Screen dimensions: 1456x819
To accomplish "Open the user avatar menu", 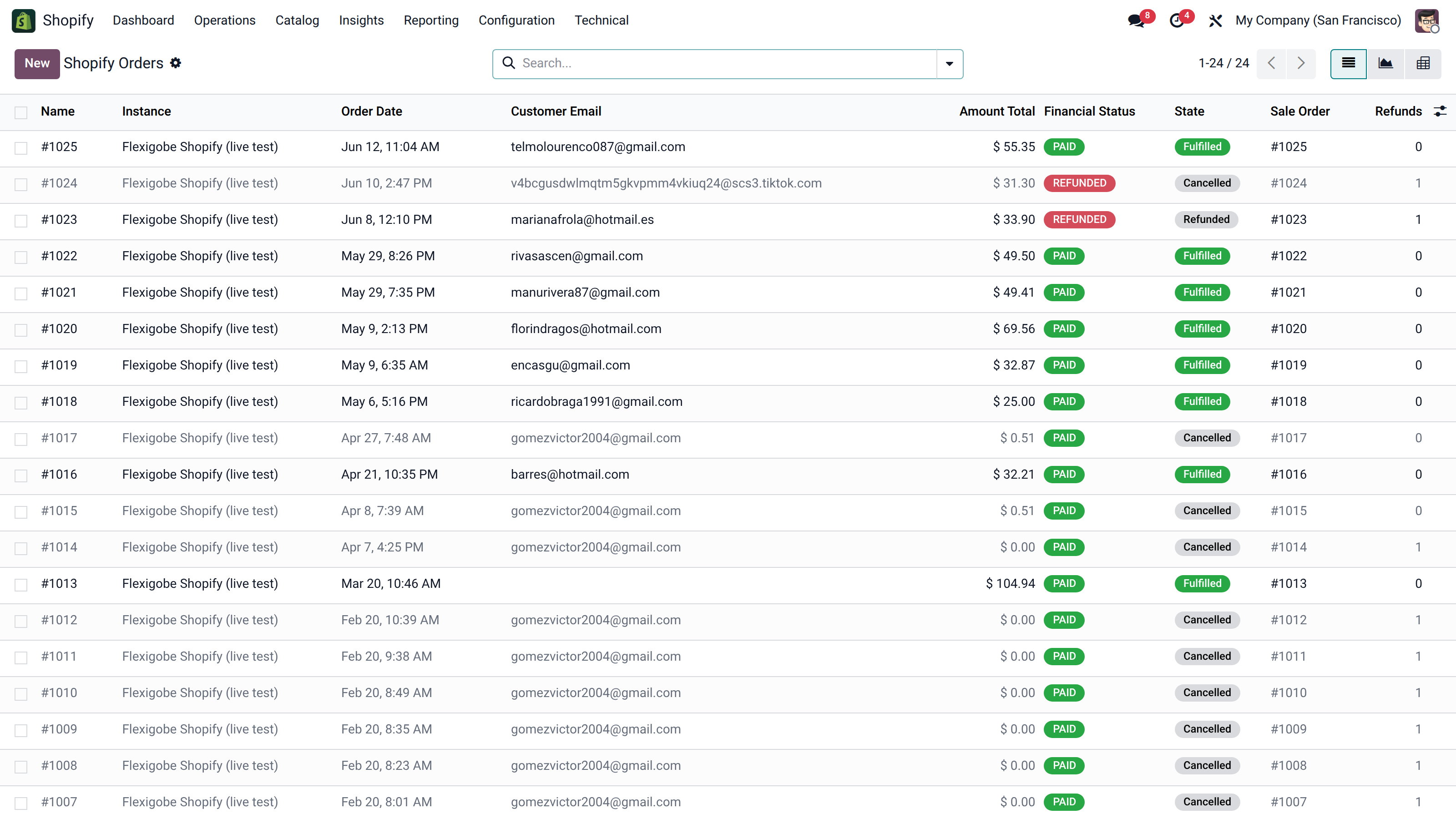I will [x=1426, y=20].
